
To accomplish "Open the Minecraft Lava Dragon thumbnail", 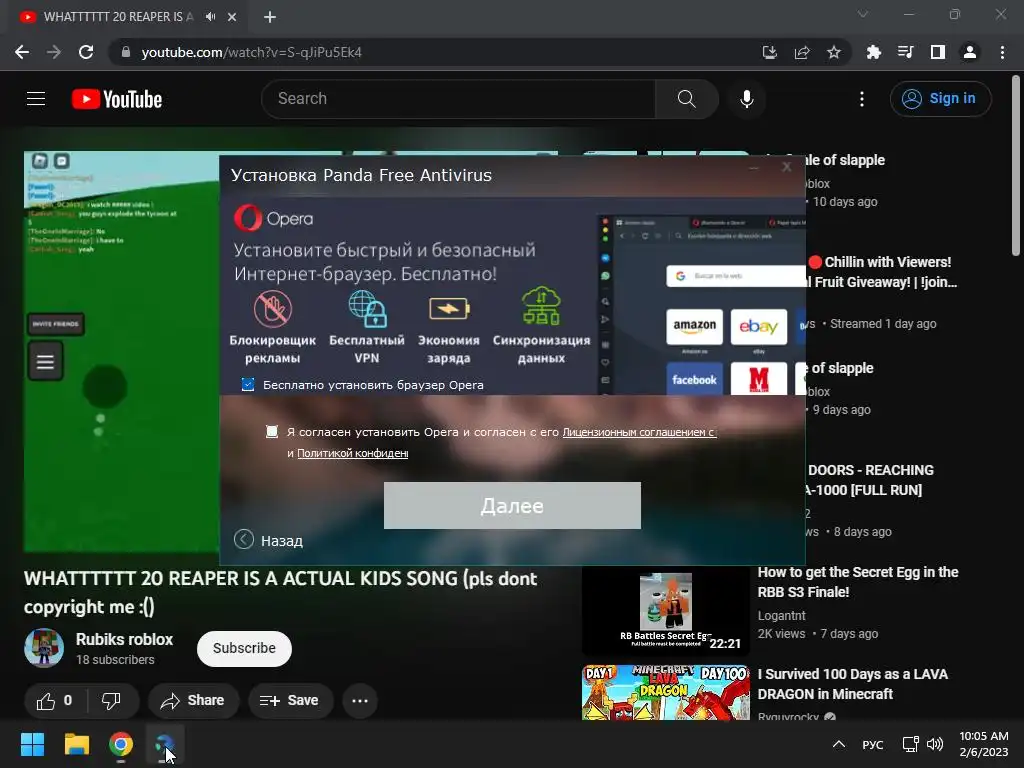I will pyautogui.click(x=665, y=692).
